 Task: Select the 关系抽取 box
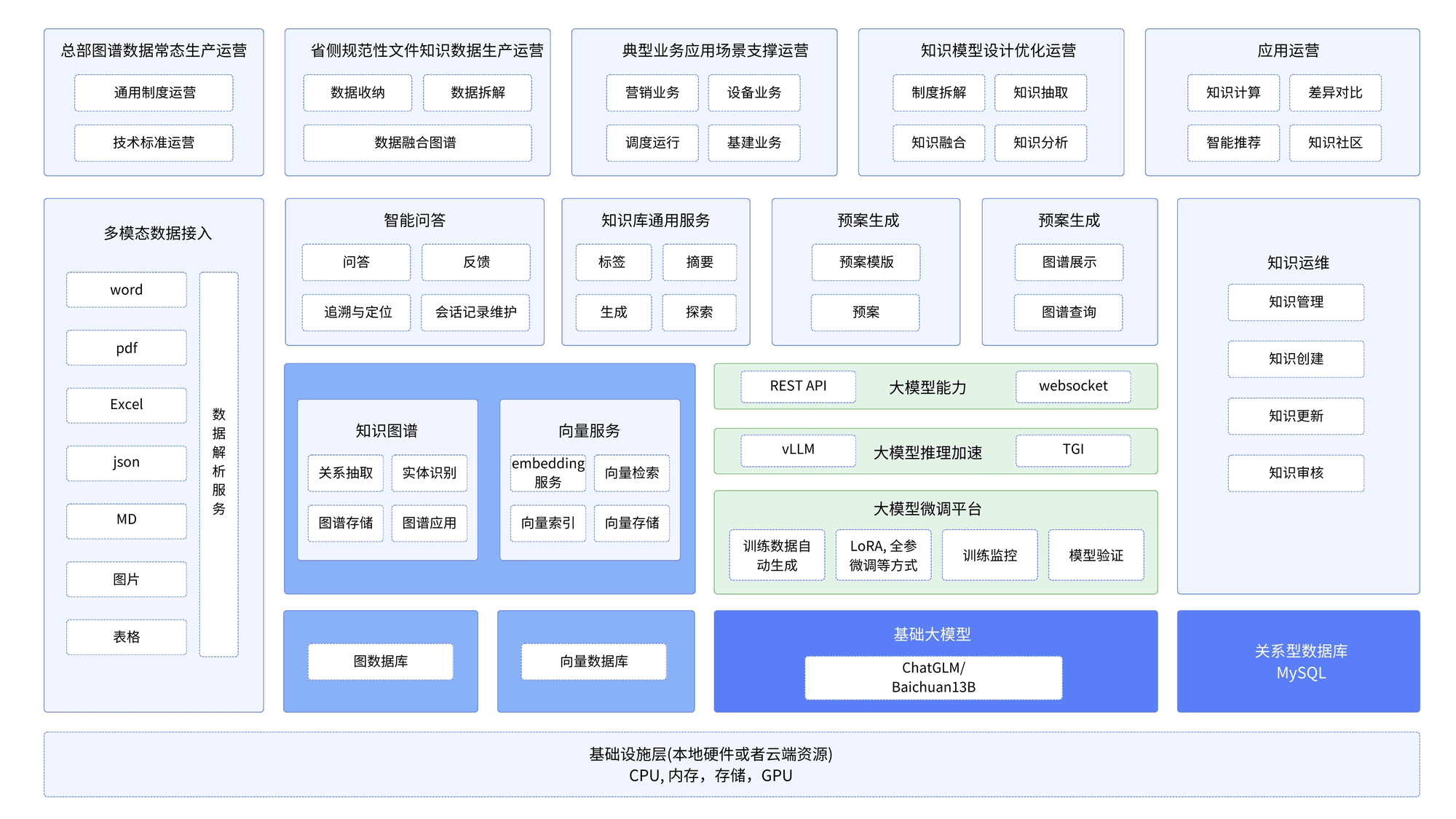click(345, 472)
